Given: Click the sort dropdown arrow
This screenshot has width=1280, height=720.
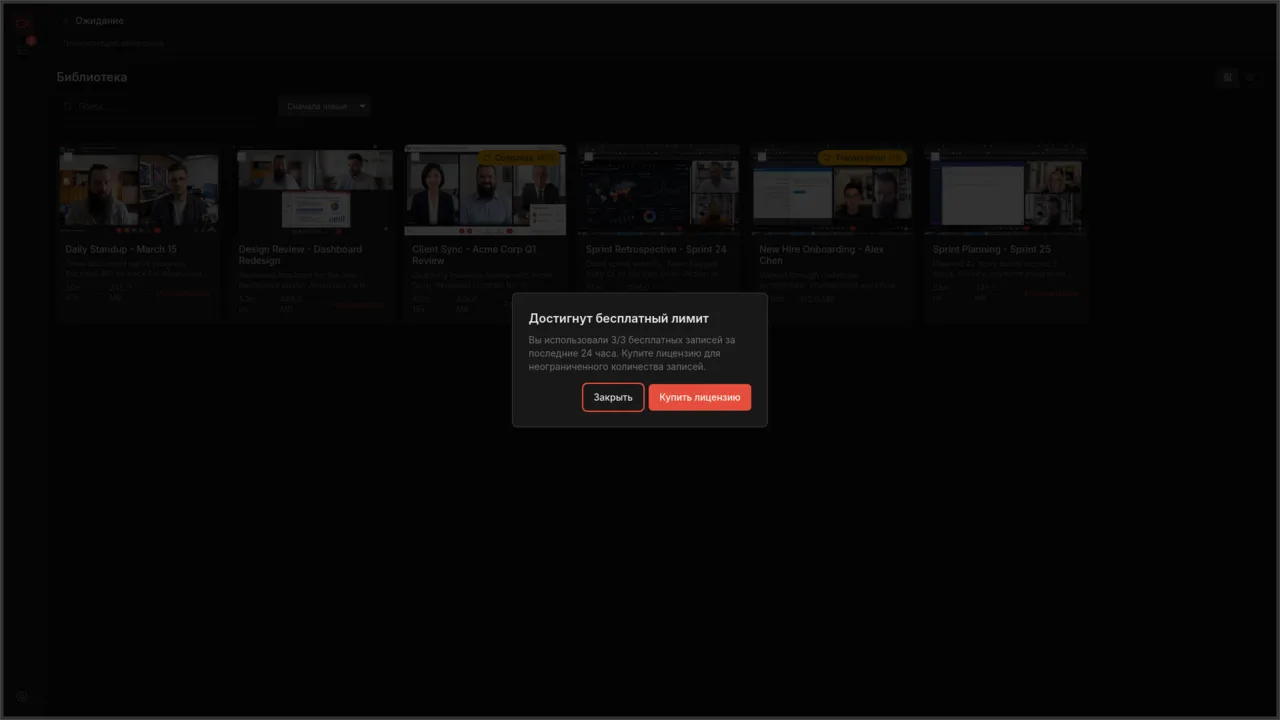Looking at the screenshot, I should pyautogui.click(x=362, y=106).
